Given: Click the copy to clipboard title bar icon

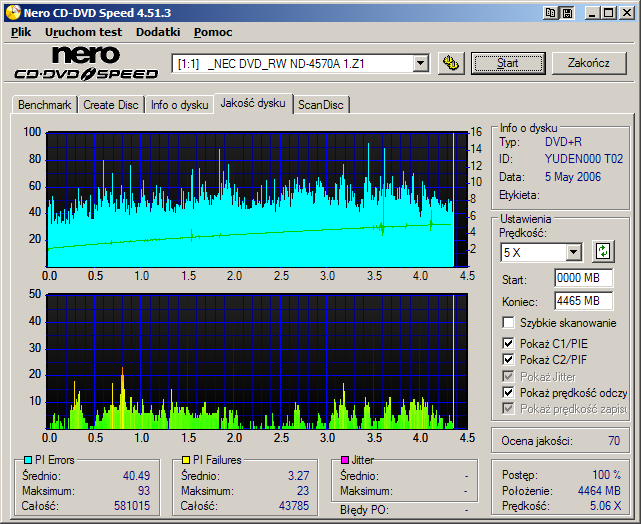Looking at the screenshot, I should pyautogui.click(x=551, y=13).
